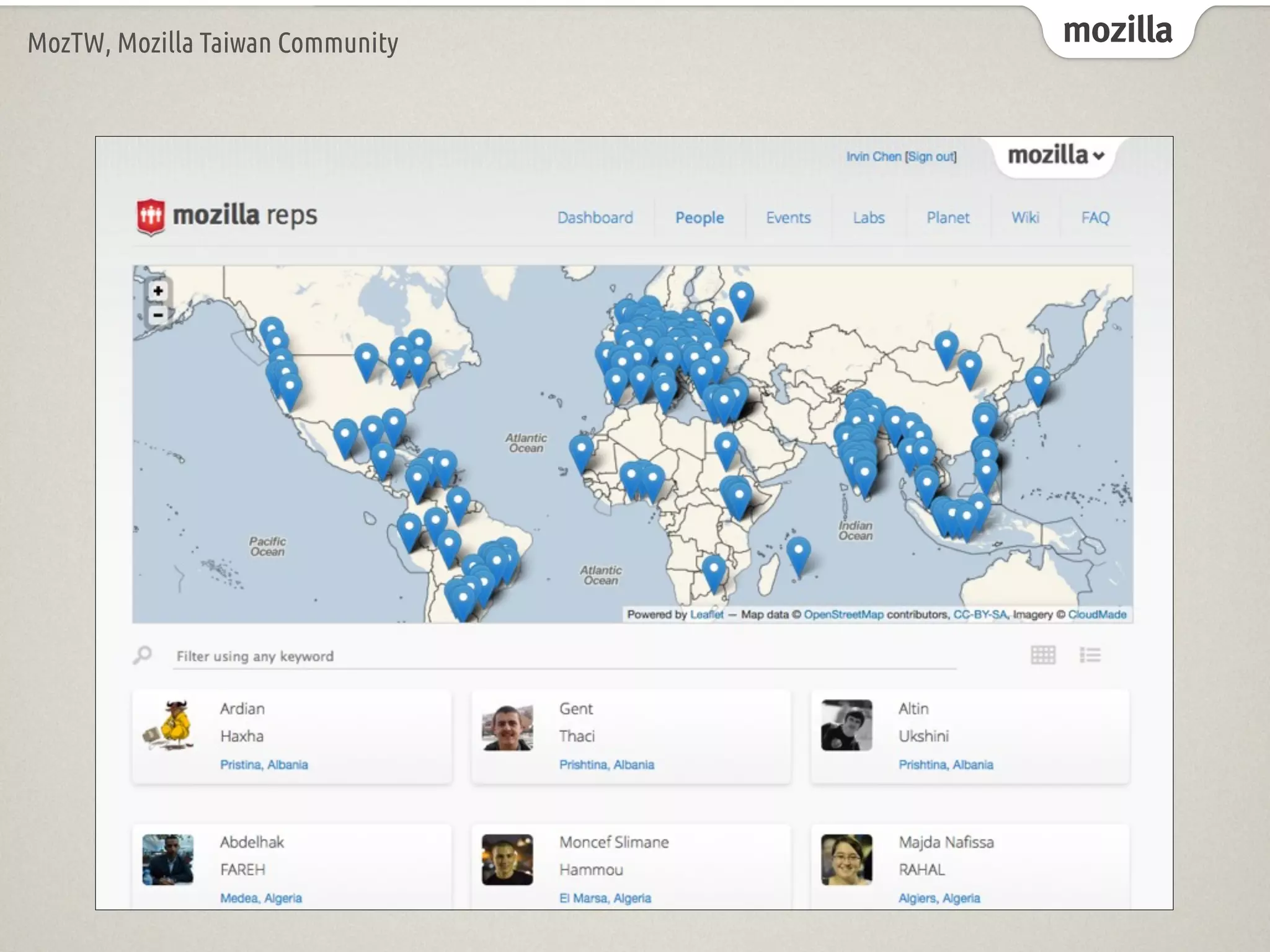
Task: Click the northernmost marker over Russia
Action: point(742,299)
